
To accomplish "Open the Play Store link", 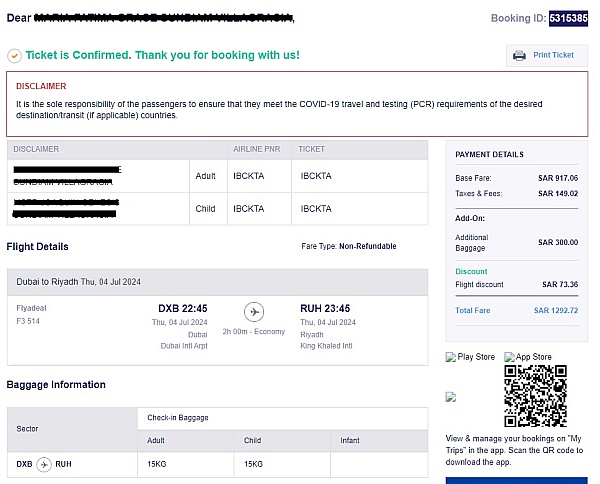I will 470,357.
